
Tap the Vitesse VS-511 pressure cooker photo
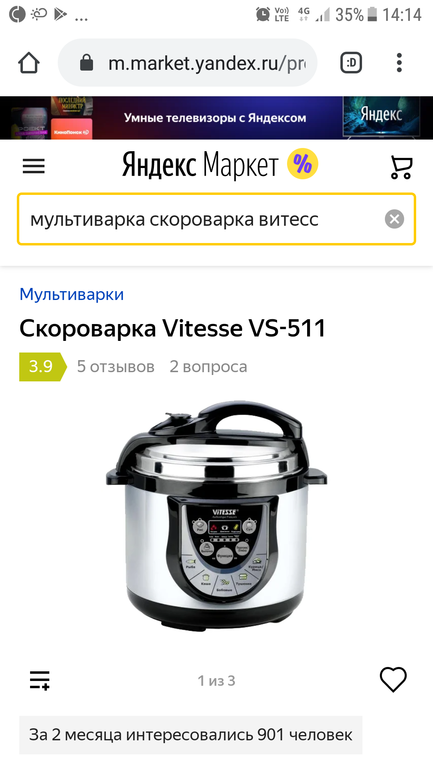[x=216, y=516]
